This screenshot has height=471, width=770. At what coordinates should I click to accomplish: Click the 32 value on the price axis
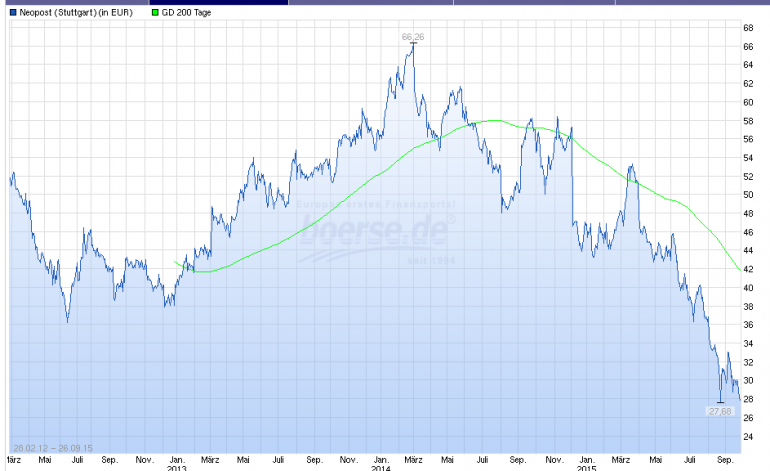tap(748, 362)
